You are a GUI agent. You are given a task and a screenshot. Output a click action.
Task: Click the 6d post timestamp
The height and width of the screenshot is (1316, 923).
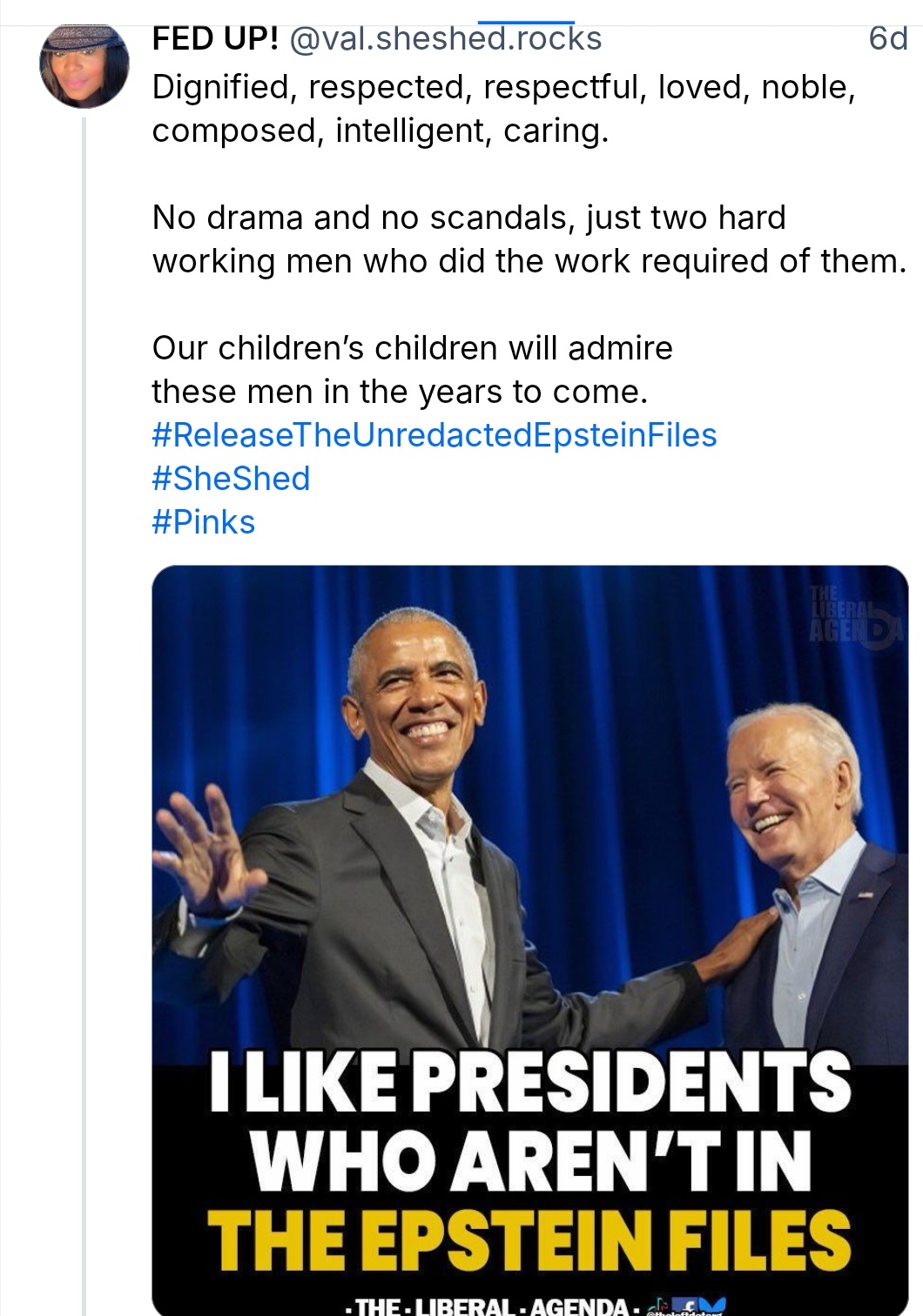888,38
